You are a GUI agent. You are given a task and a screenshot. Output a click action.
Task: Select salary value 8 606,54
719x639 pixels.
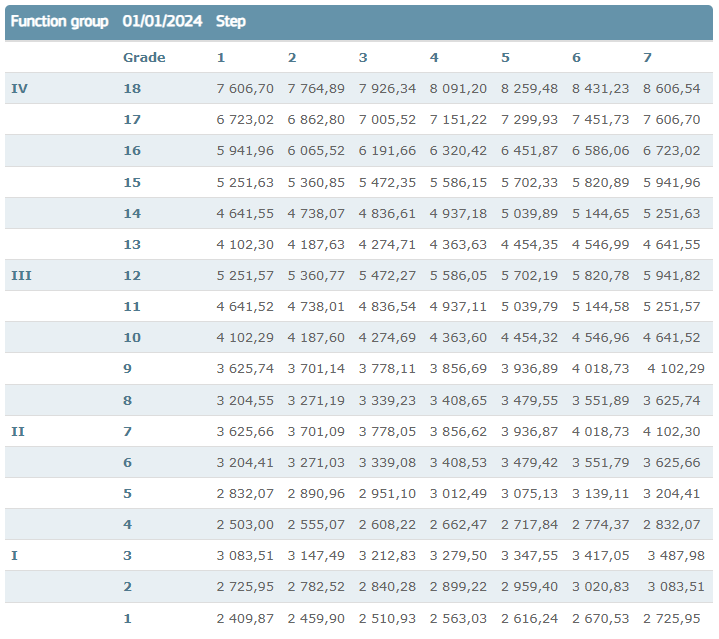pyautogui.click(x=672, y=89)
